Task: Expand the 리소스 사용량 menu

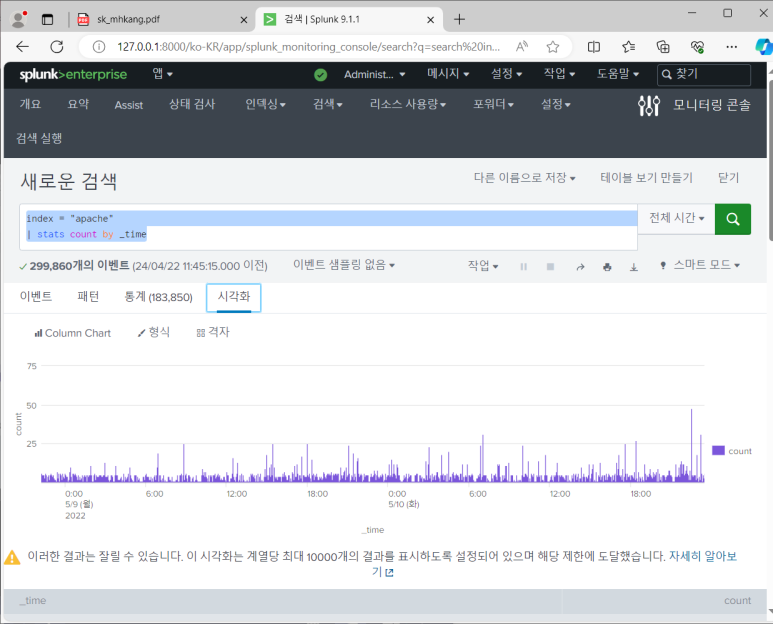Action: click(408, 104)
